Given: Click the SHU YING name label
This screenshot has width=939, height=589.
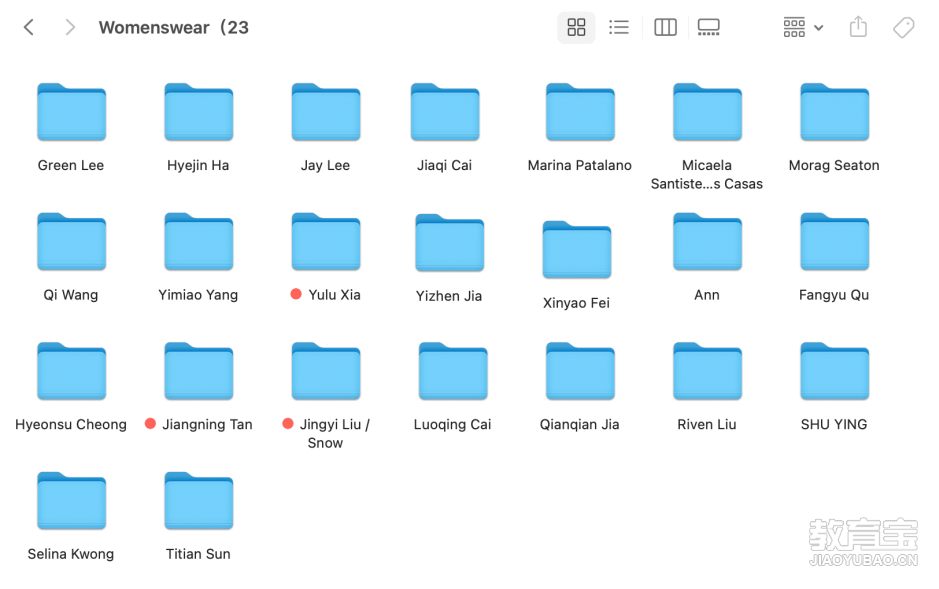Looking at the screenshot, I should point(834,424).
